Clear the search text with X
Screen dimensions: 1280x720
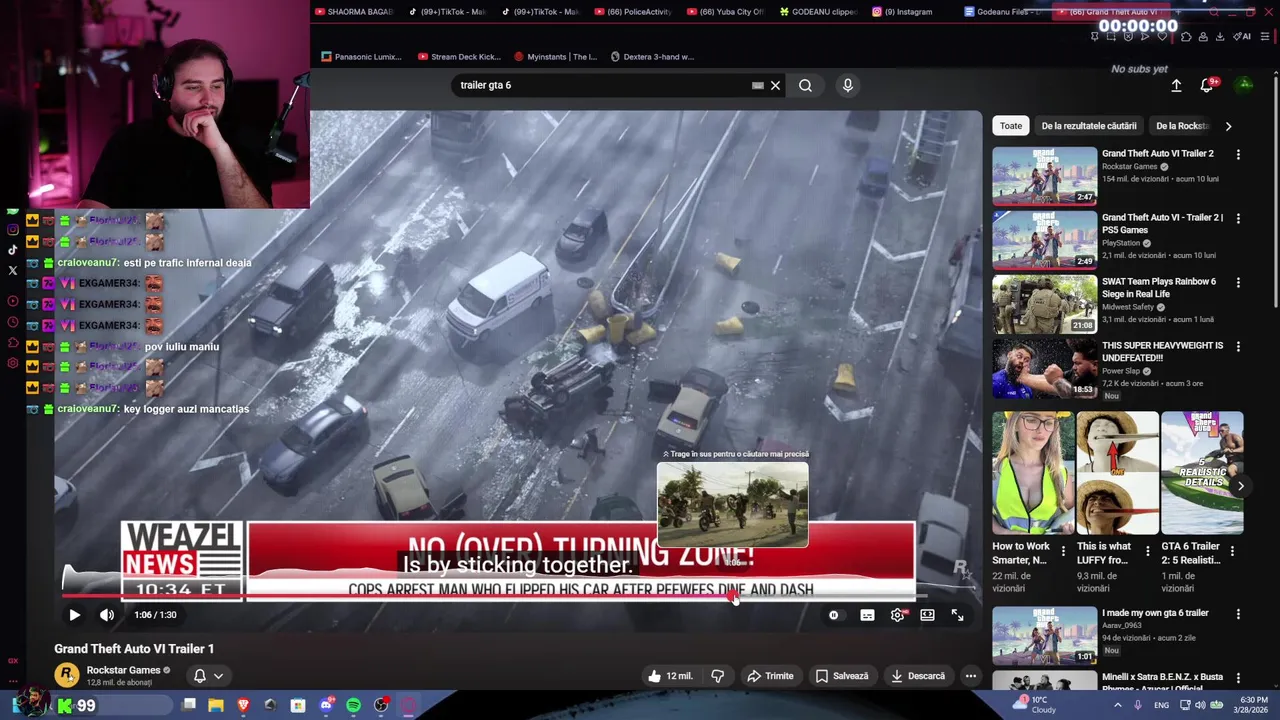775,85
